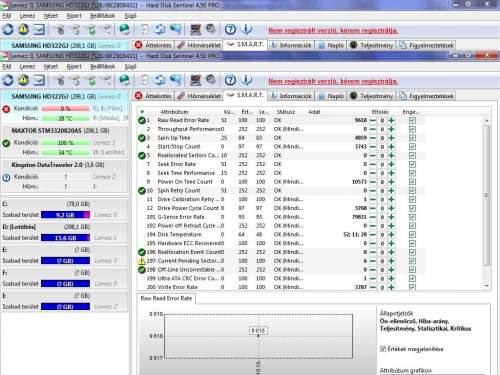Toggle the checkbox on Seek Error Rate row
The height and width of the screenshot is (375, 500).
click(412, 164)
